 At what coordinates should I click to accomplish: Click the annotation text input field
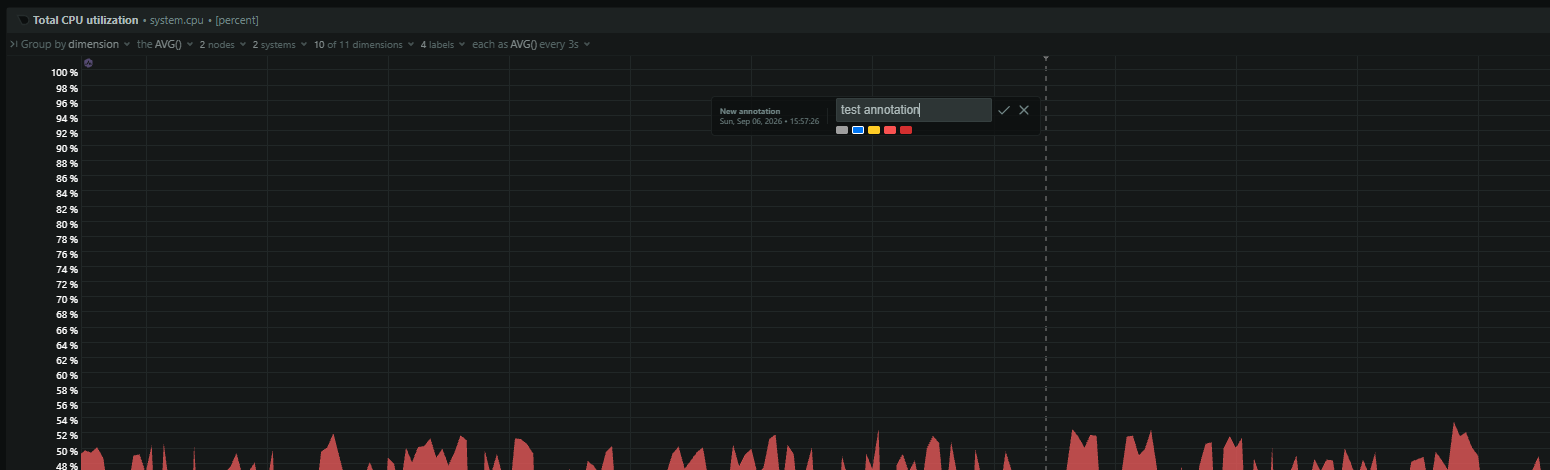tap(914, 110)
